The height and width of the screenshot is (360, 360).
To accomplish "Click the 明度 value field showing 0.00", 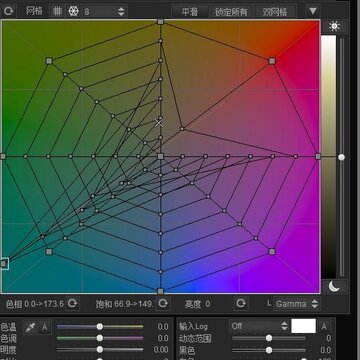I will [161, 350].
